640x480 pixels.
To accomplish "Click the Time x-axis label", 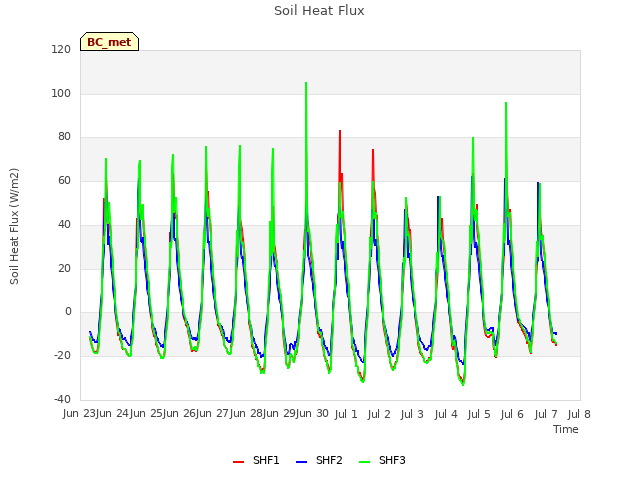I will pyautogui.click(x=566, y=429).
